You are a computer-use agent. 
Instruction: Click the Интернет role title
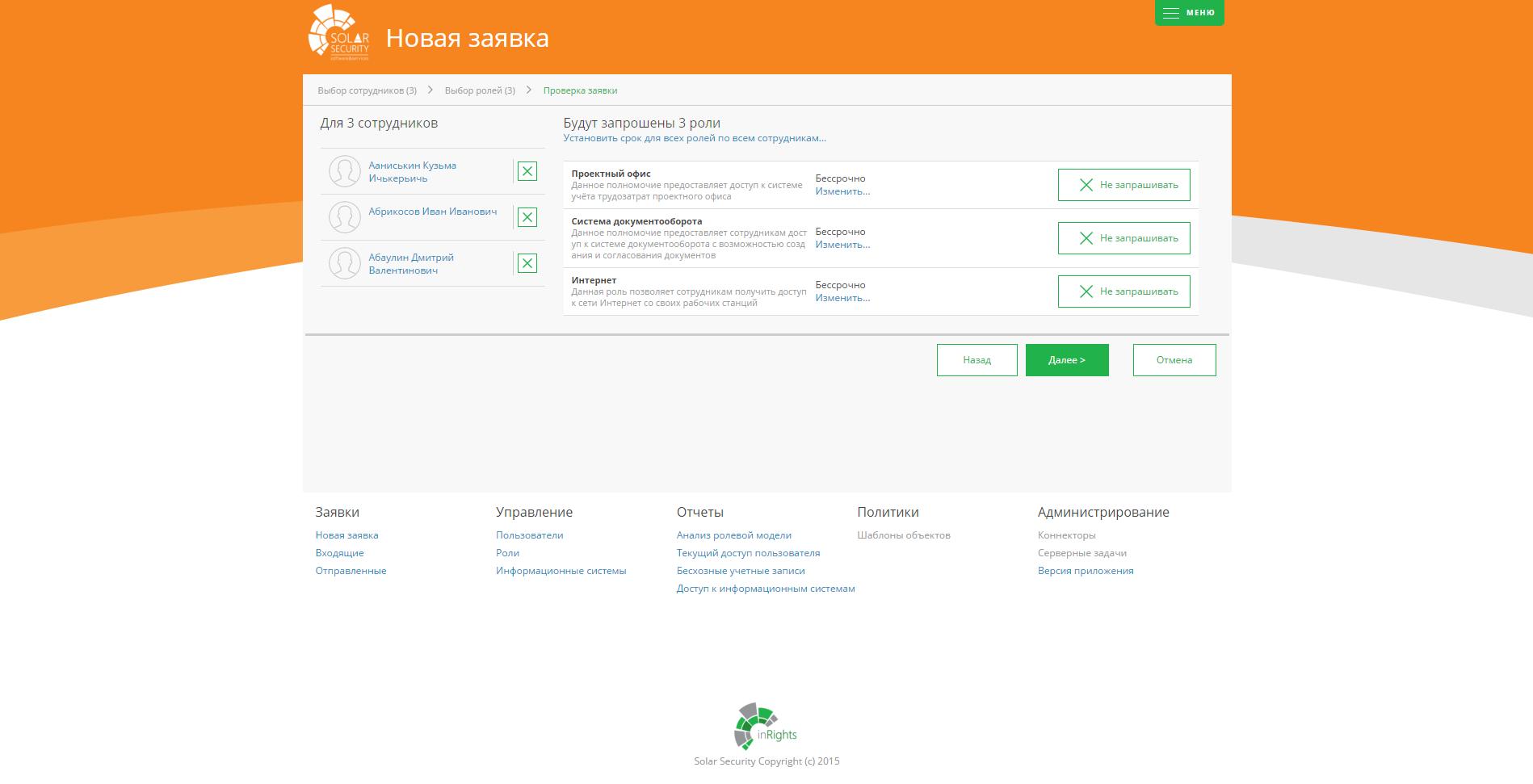pyautogui.click(x=594, y=280)
